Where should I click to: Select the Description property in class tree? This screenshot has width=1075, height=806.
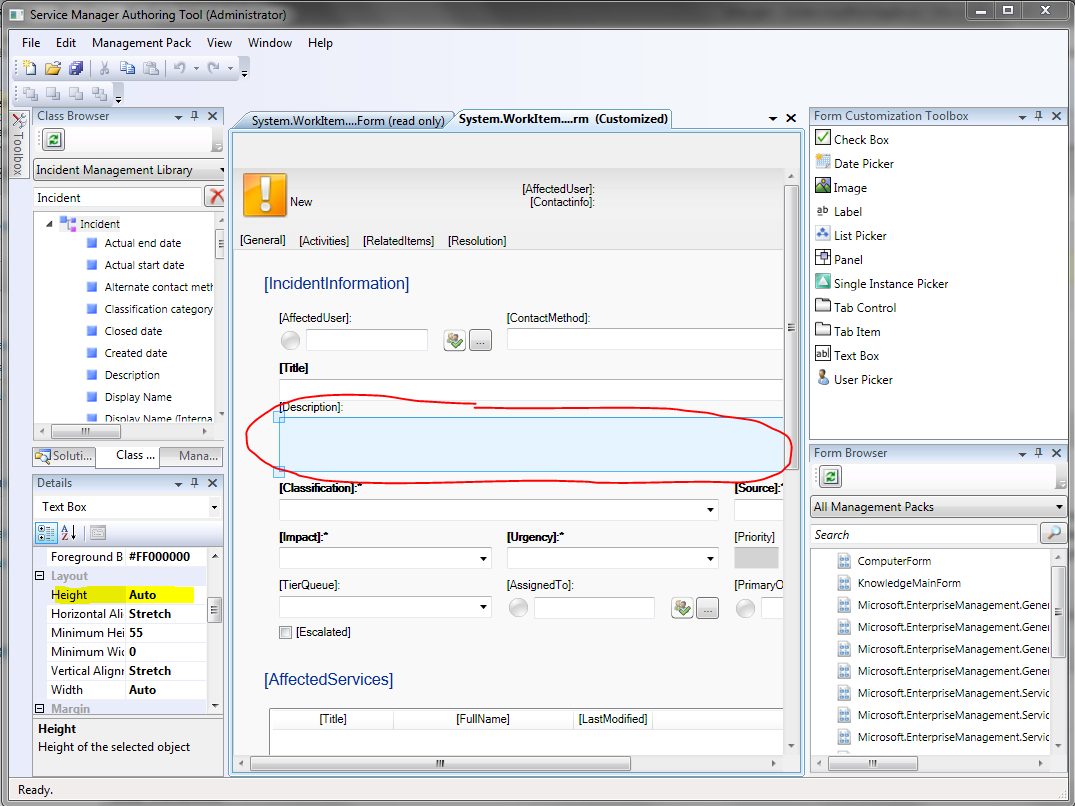132,375
